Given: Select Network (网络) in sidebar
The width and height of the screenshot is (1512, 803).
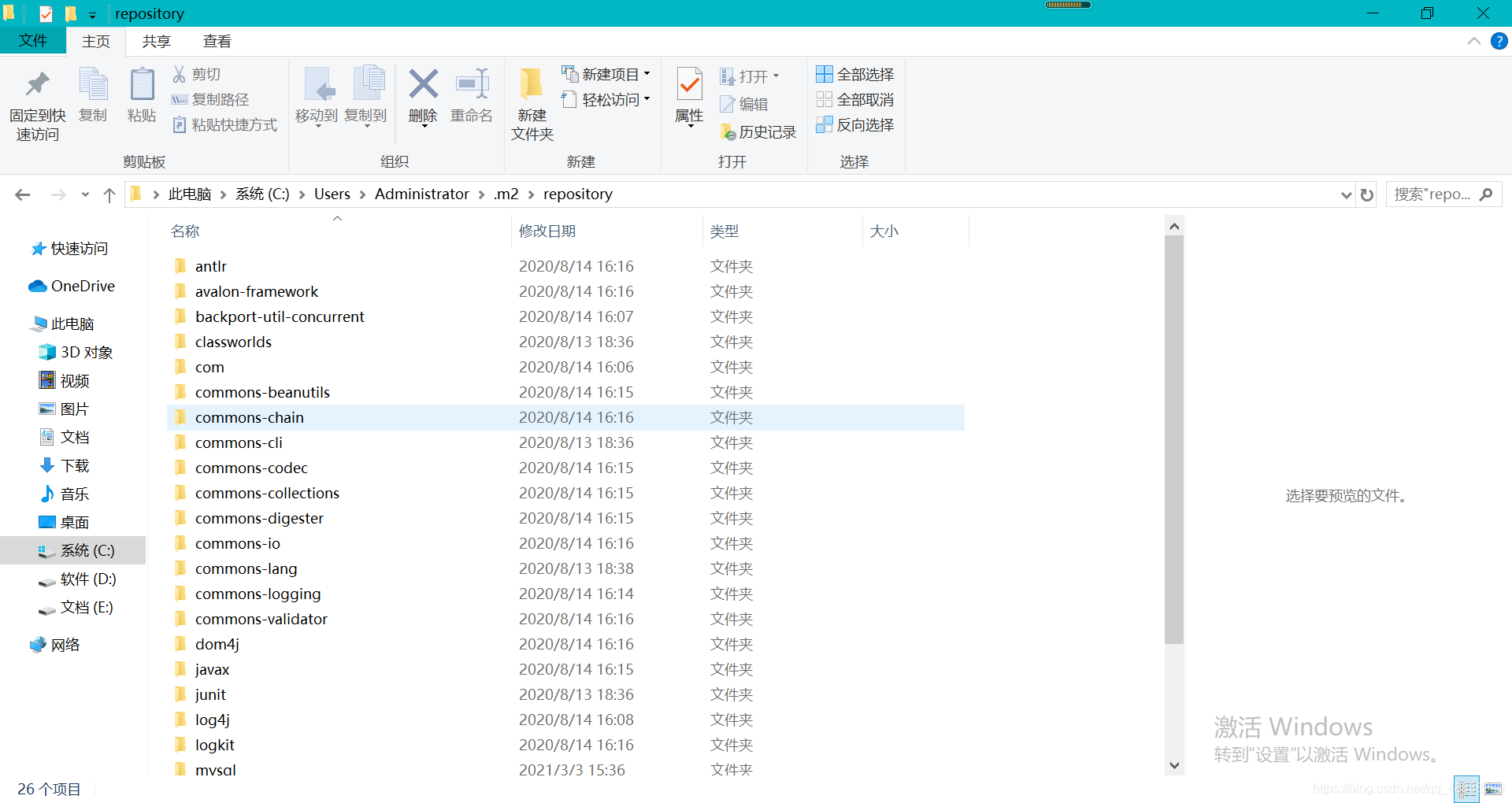Looking at the screenshot, I should point(55,645).
